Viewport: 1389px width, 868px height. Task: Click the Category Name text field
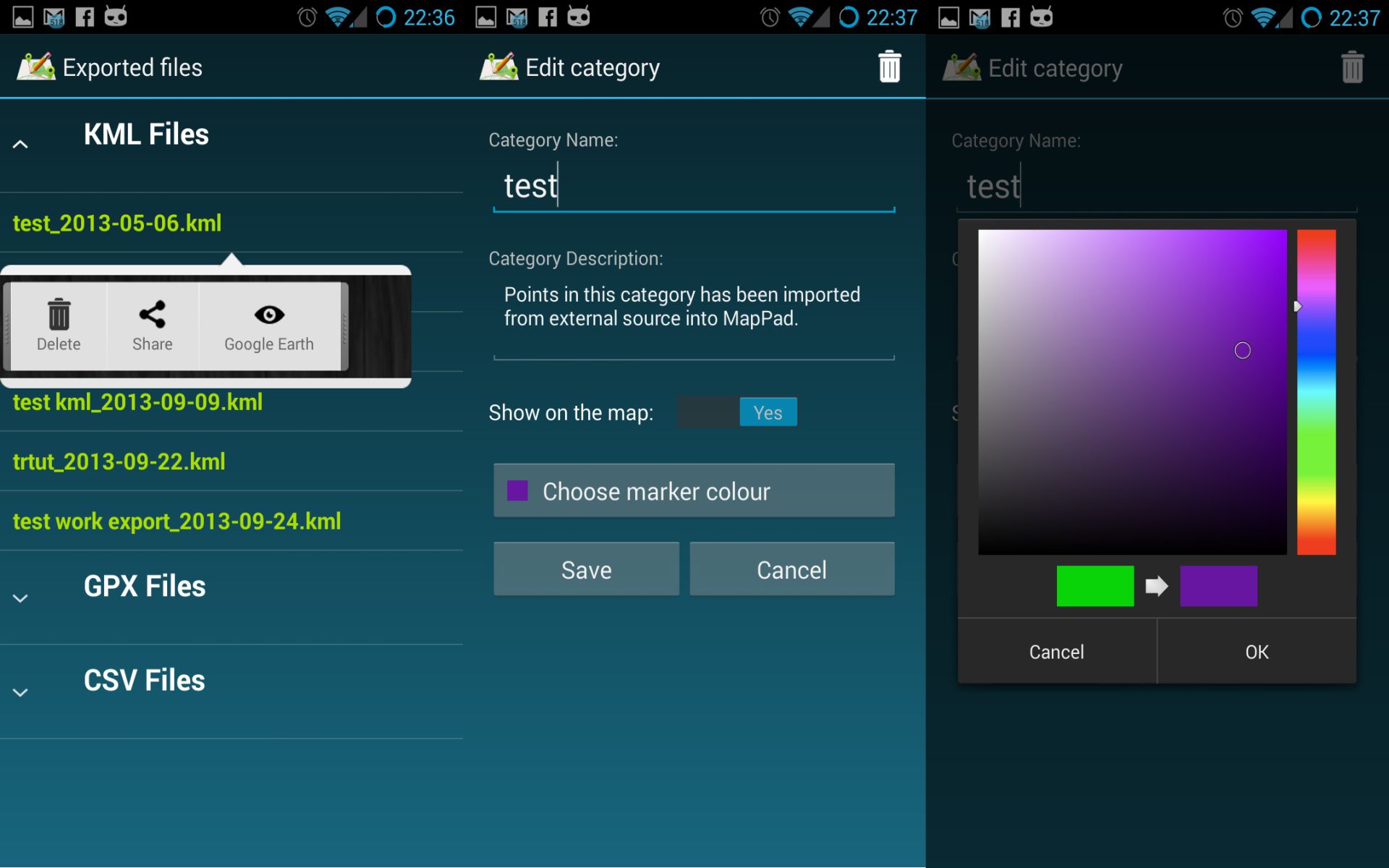693,187
